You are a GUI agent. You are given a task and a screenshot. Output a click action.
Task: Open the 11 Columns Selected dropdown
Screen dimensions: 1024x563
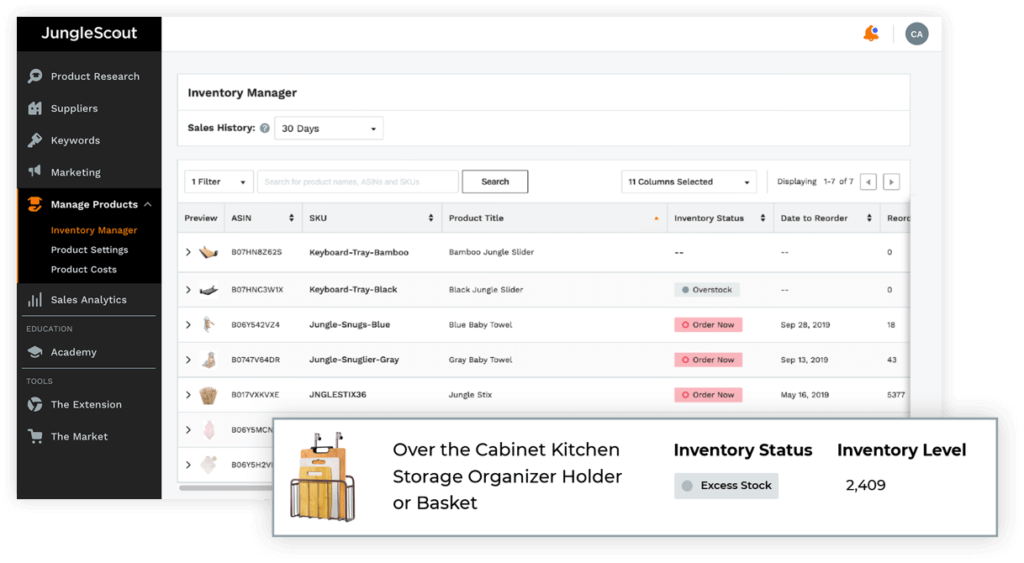coord(688,182)
